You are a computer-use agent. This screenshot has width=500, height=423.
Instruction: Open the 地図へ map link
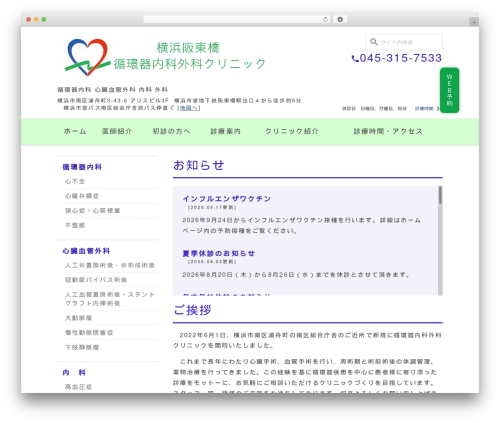coord(189,108)
